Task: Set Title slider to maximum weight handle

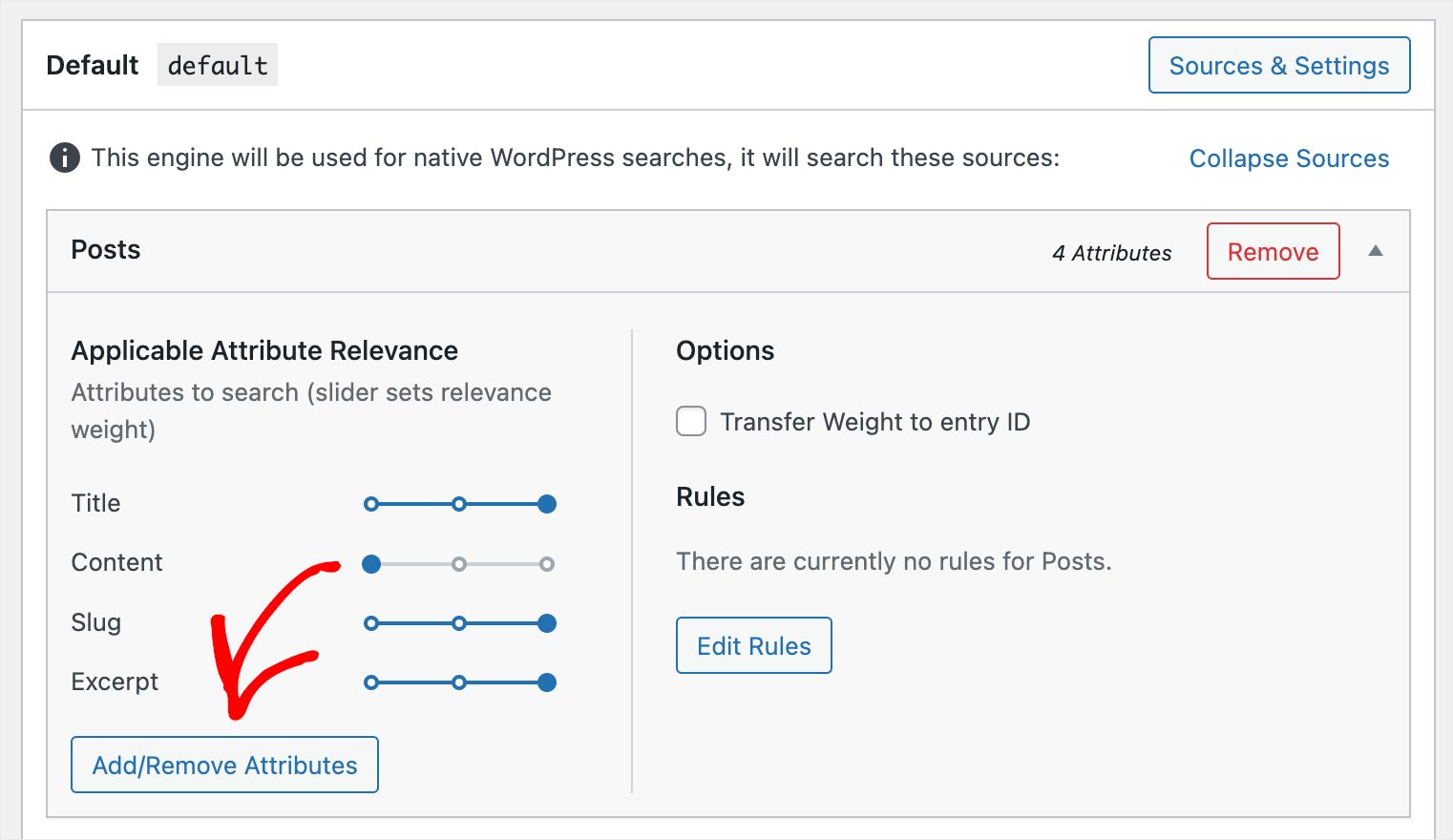Action: pos(547,504)
